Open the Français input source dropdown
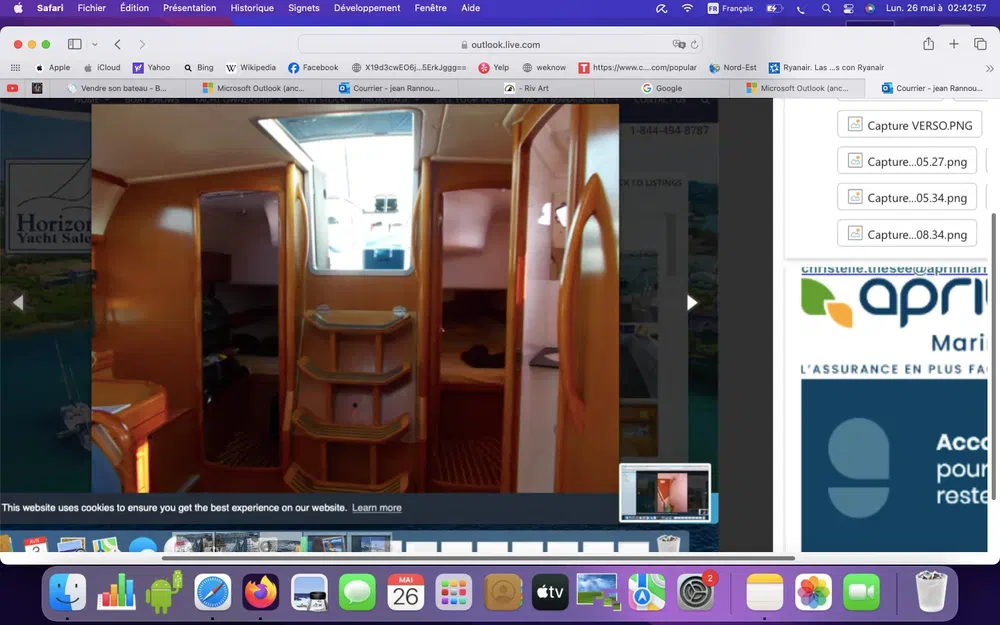The width and height of the screenshot is (1000, 625). [730, 8]
